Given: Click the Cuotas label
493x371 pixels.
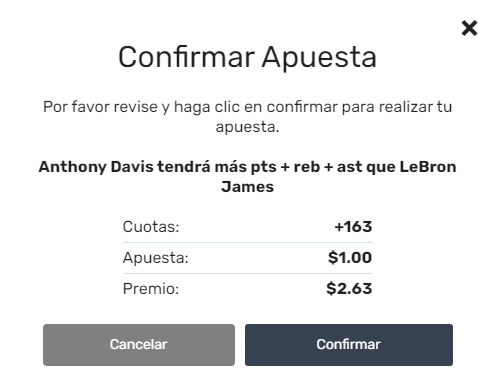Looking at the screenshot, I should [151, 227].
